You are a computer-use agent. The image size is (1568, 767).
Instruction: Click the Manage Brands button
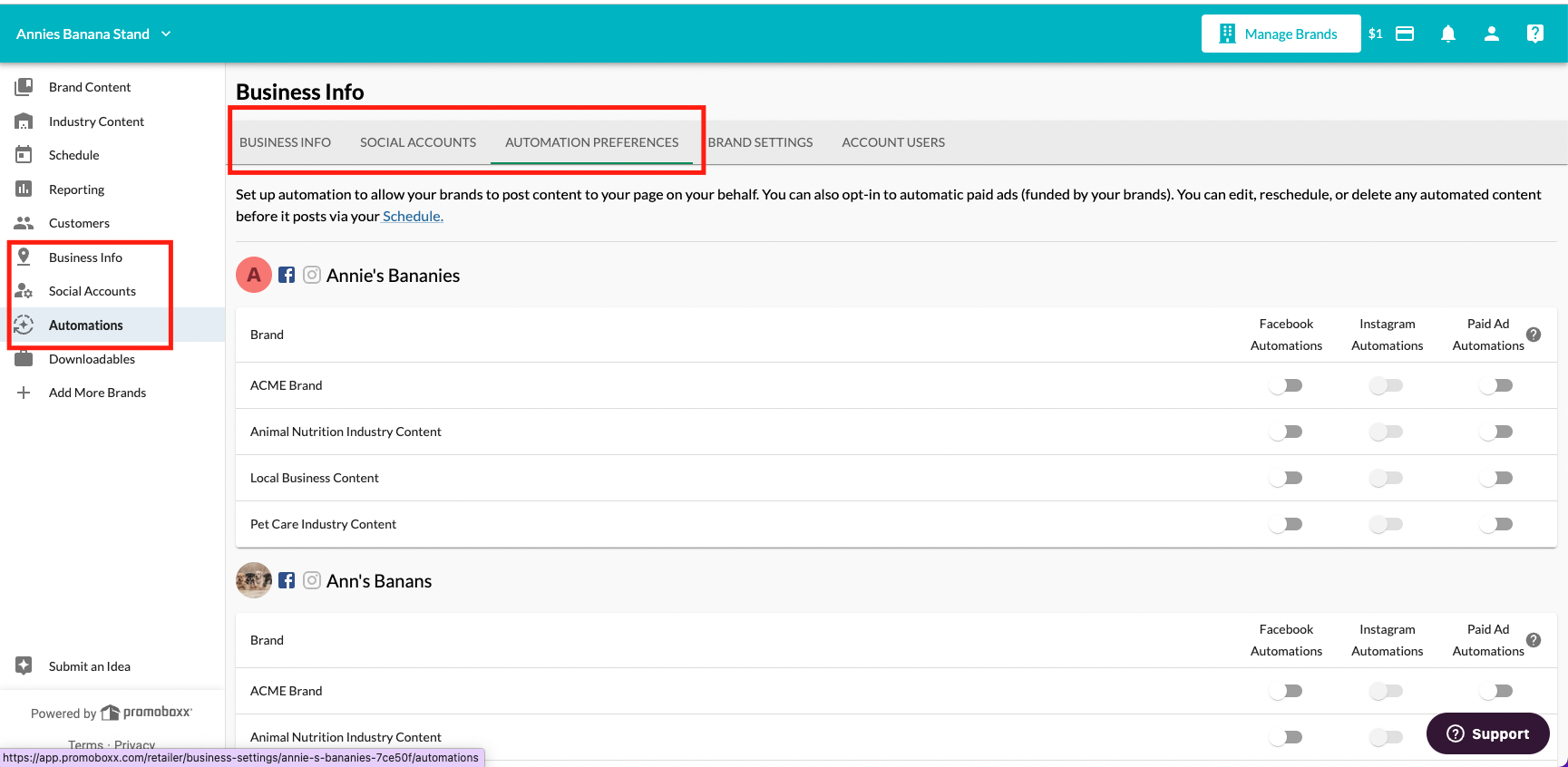tap(1281, 34)
